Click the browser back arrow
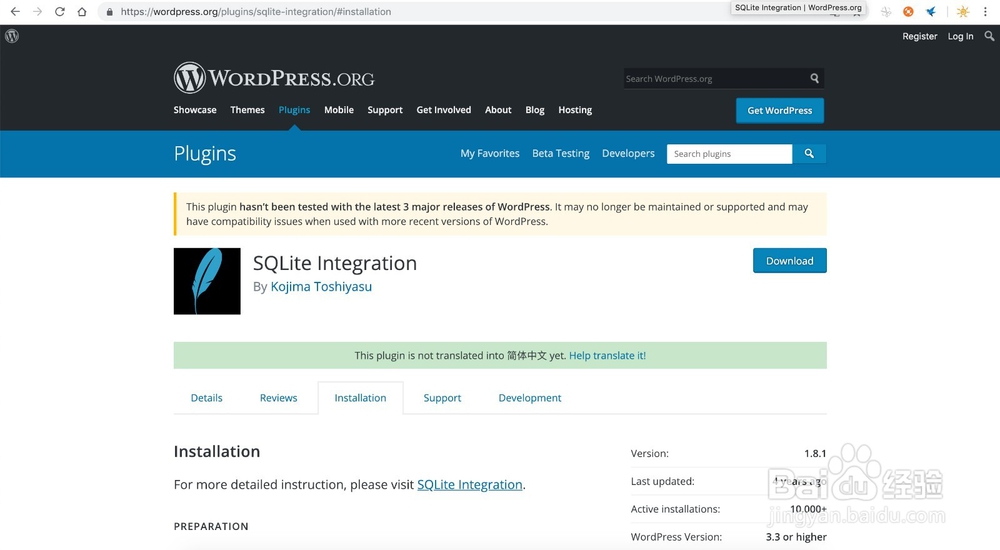This screenshot has width=1000, height=550. (x=15, y=12)
